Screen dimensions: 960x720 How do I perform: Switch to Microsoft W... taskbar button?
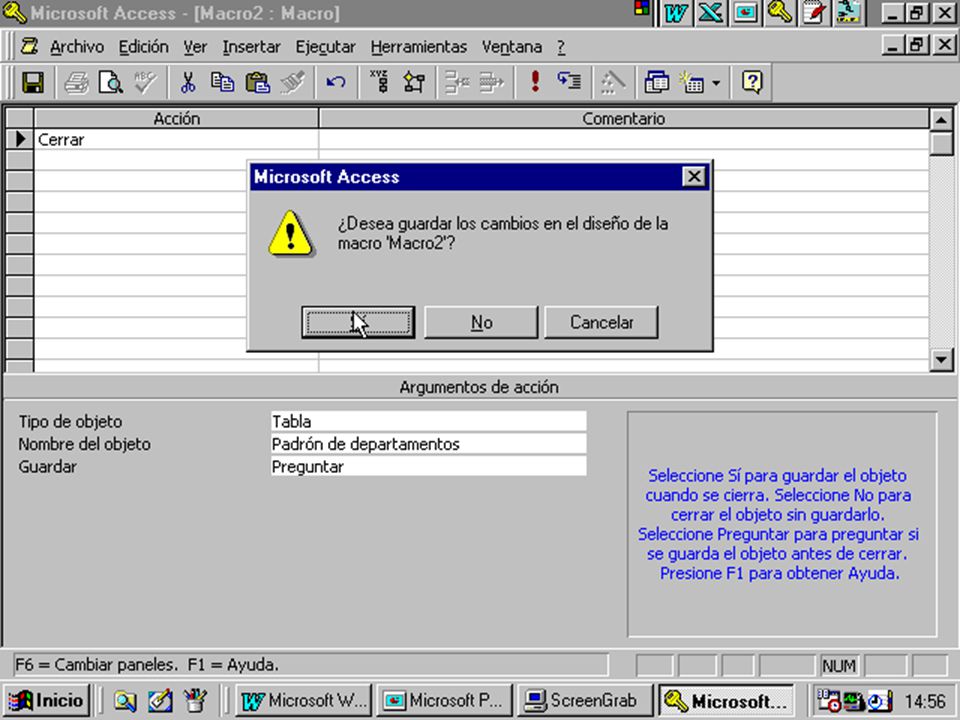click(304, 700)
